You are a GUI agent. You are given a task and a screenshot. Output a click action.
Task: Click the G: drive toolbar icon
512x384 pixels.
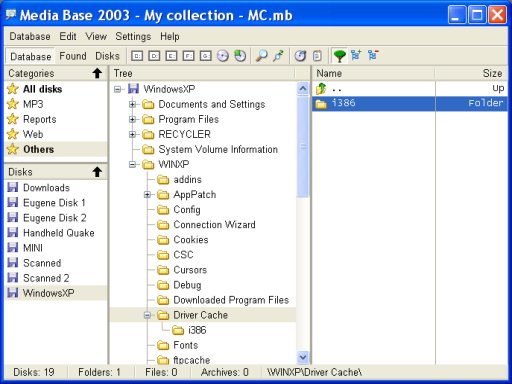click(205, 56)
